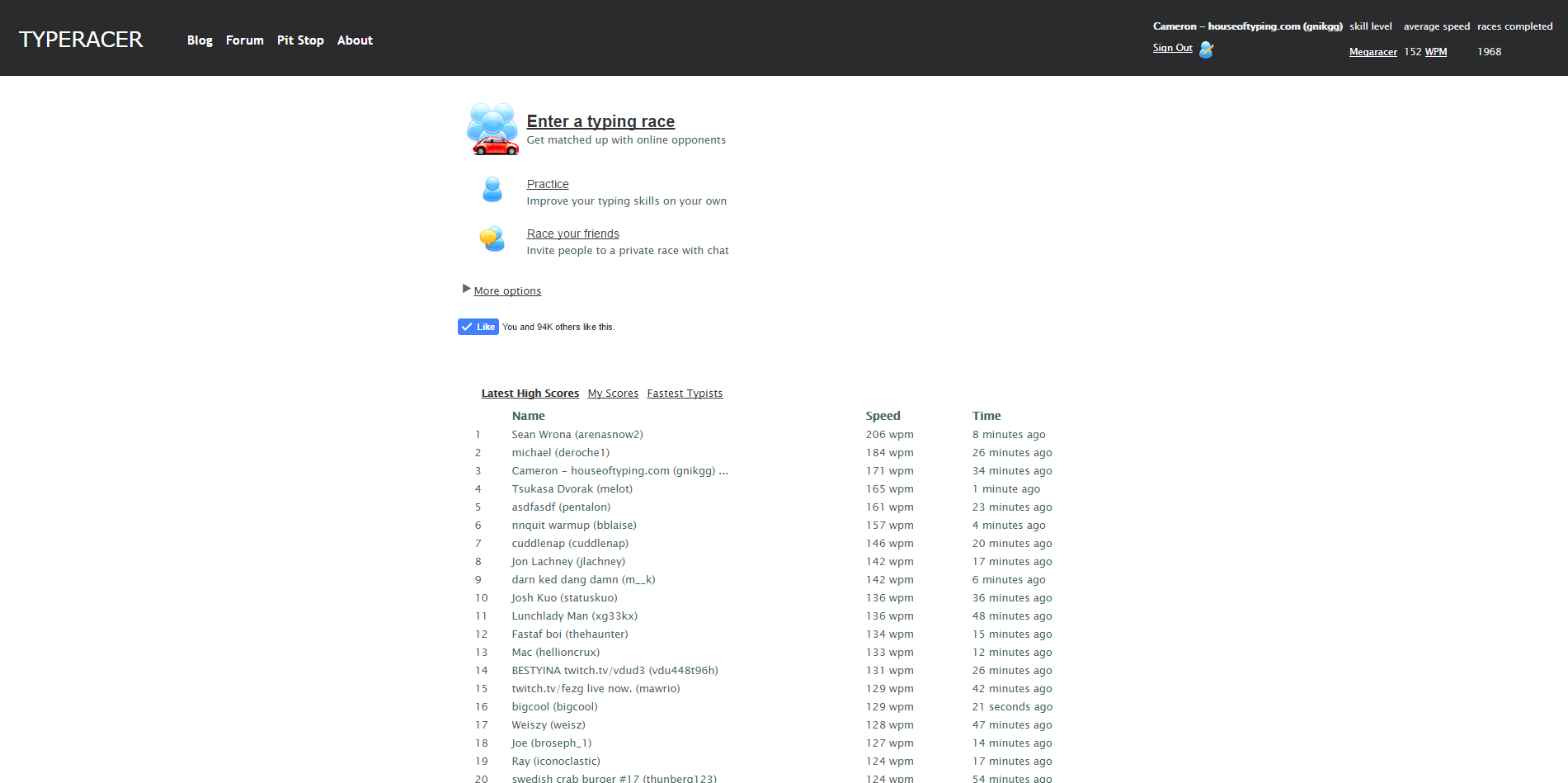Viewport: 1568px width, 783px height.
Task: Click the TYPERACER logo
Action: click(81, 39)
